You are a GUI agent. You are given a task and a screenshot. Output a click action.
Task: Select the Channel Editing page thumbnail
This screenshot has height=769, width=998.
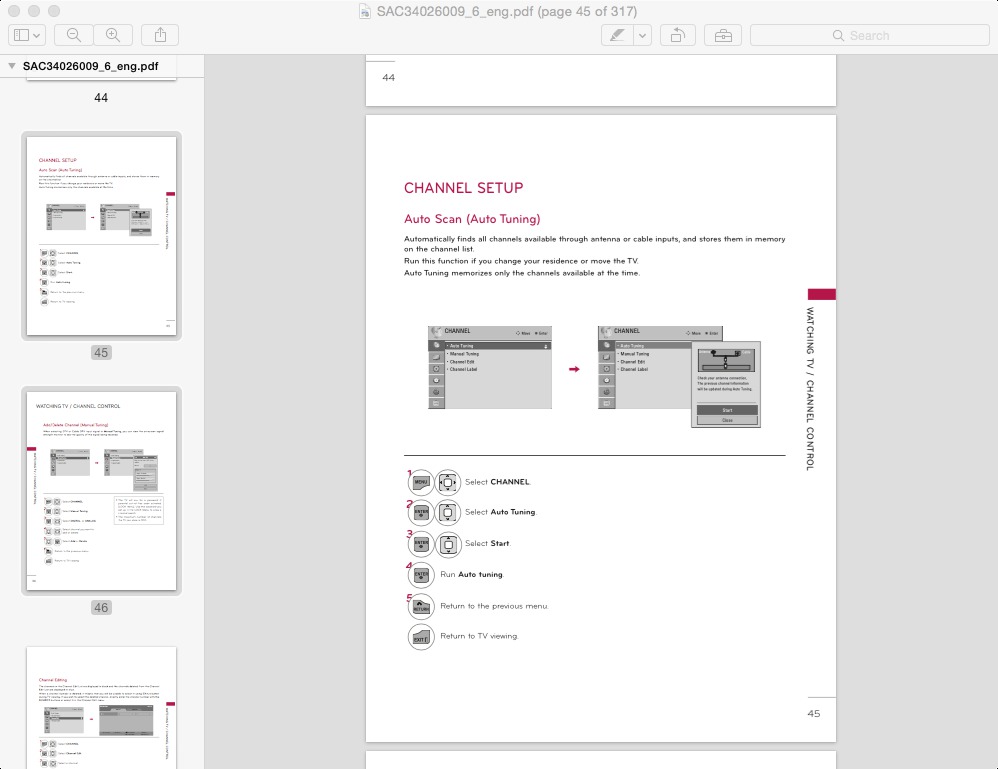tap(101, 707)
